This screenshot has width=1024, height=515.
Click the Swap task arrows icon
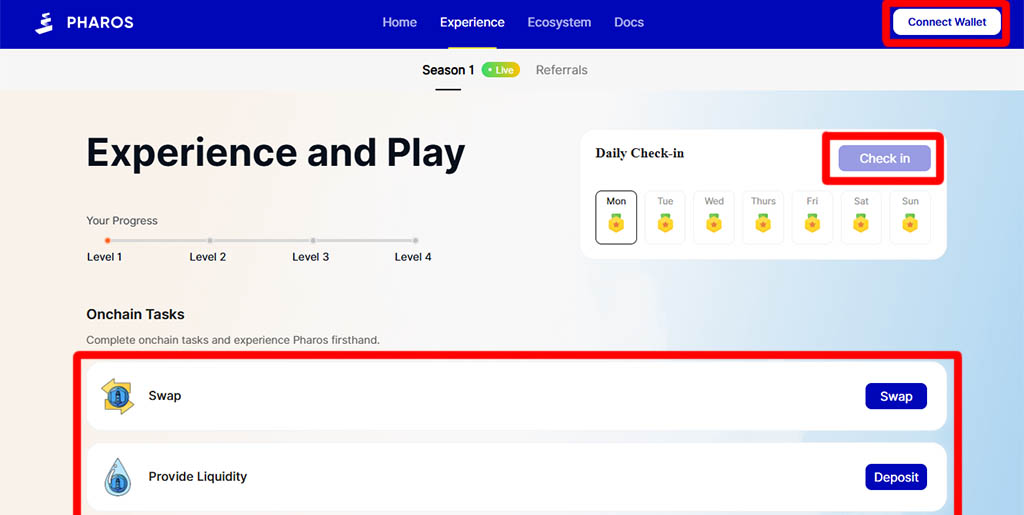click(118, 396)
